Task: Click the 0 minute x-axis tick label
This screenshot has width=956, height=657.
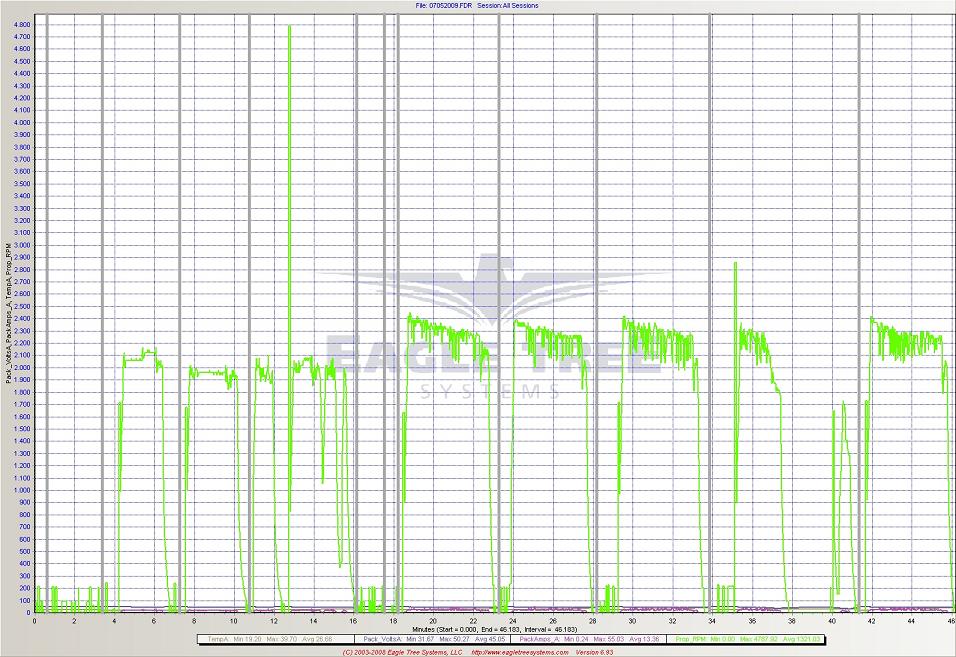Action: point(35,621)
